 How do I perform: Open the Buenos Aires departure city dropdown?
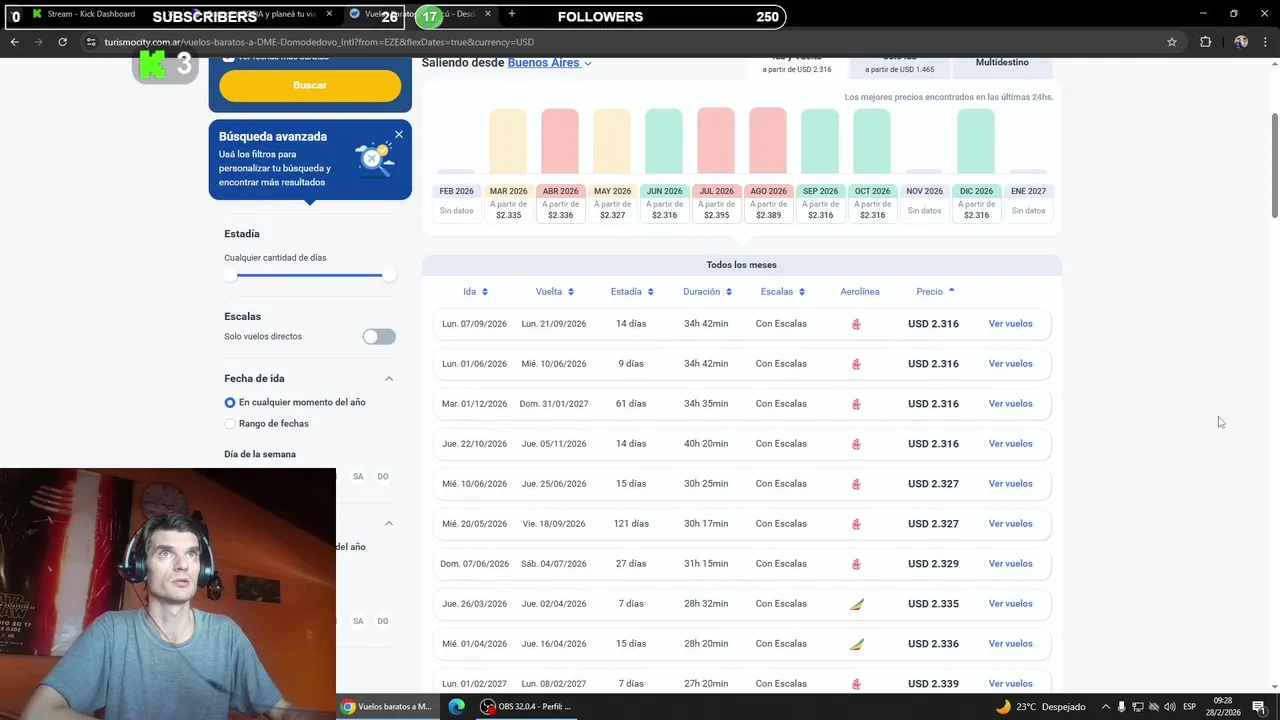pyautogui.click(x=549, y=63)
